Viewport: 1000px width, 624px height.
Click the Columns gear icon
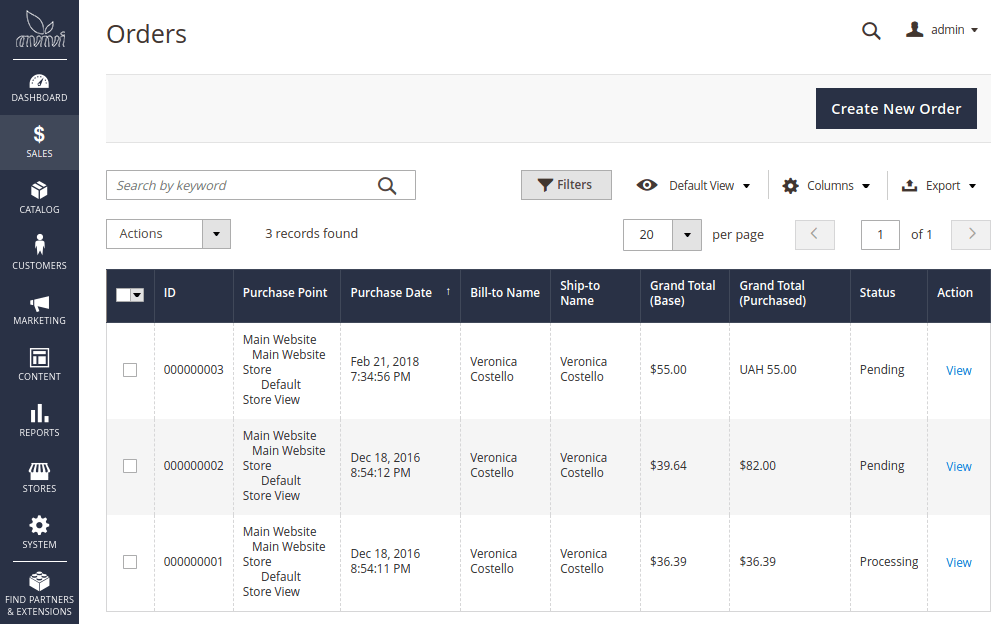pyautogui.click(x=790, y=186)
